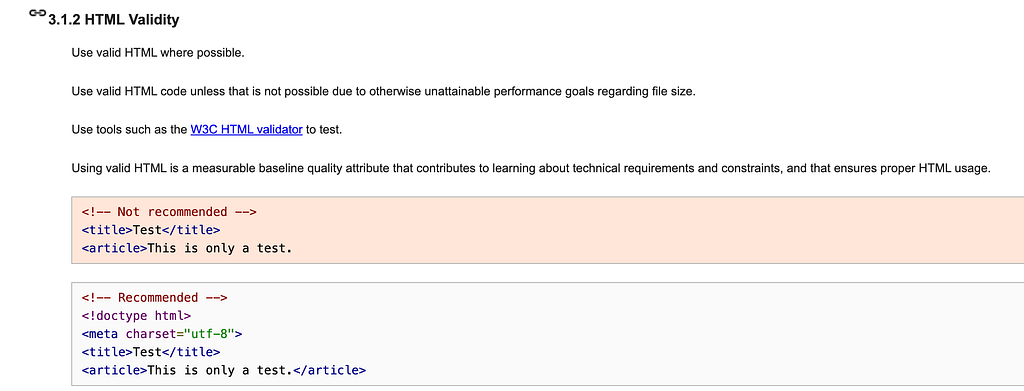The height and width of the screenshot is (391, 1024).
Task: Click the "Use tools such as the" text
Action: (129, 130)
